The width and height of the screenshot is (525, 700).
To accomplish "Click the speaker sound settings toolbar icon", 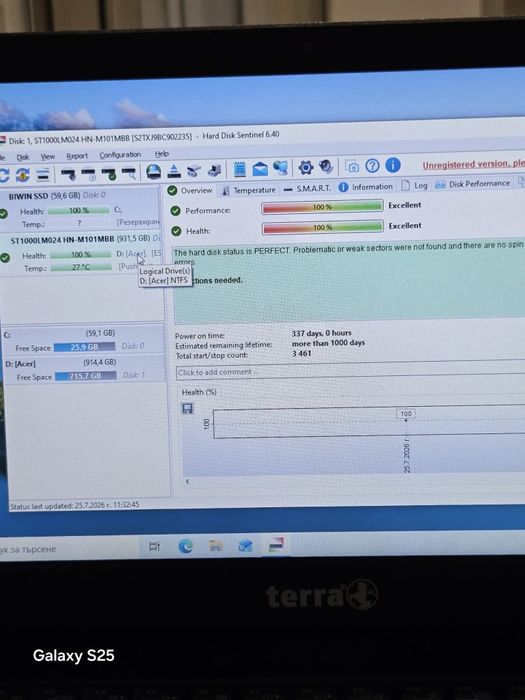I will click(326, 167).
